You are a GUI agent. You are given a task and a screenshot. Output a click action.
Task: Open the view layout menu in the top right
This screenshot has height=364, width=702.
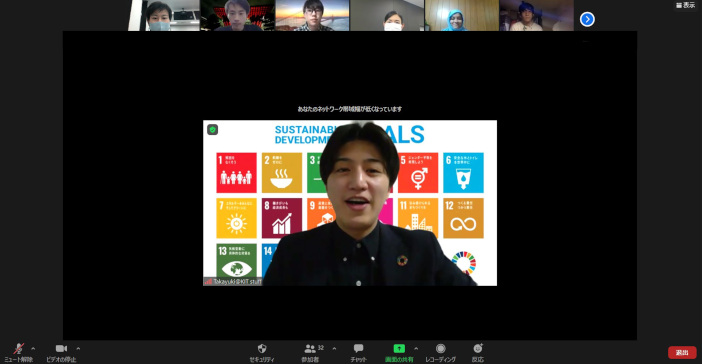coord(685,5)
